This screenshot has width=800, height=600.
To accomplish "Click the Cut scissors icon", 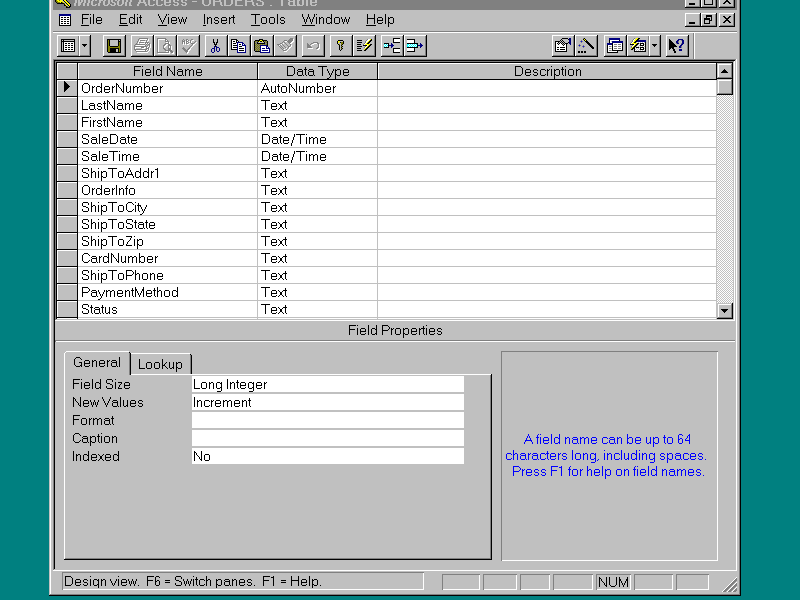I will point(215,46).
